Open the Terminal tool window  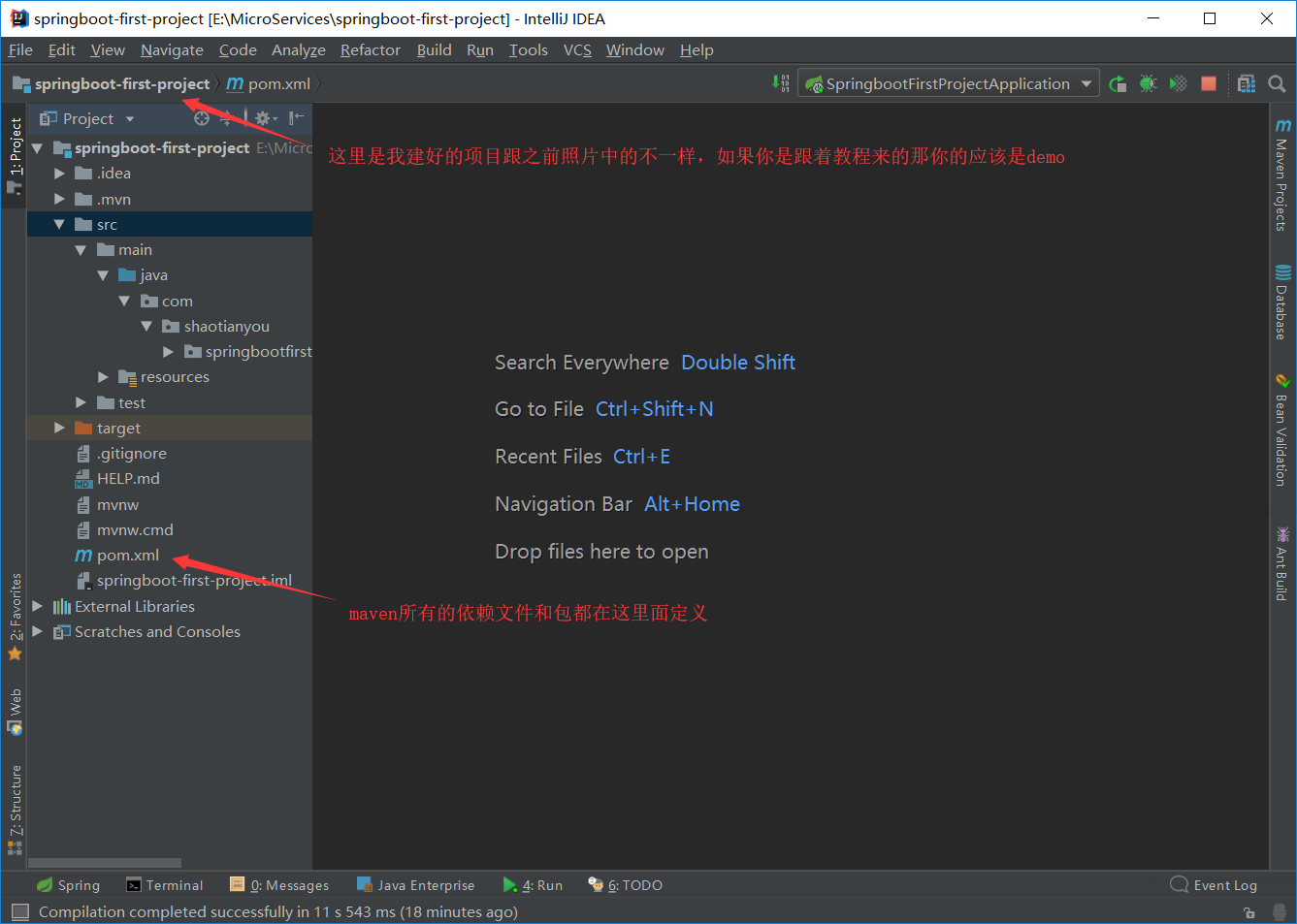(165, 885)
